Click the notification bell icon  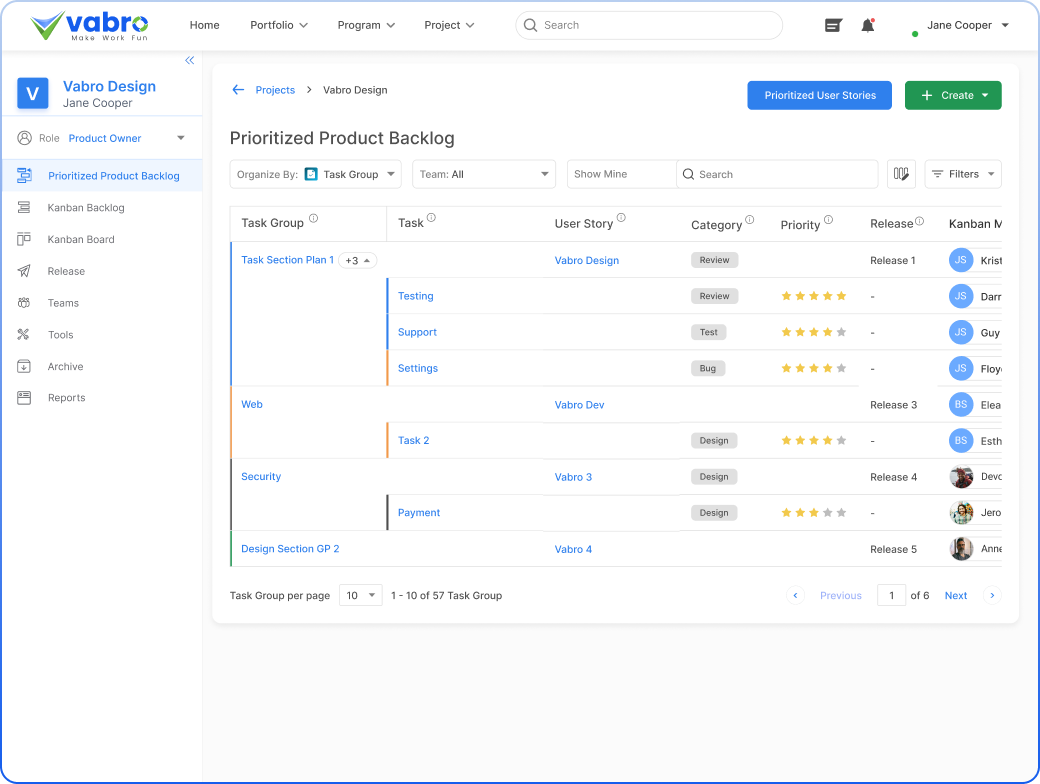[x=867, y=26]
